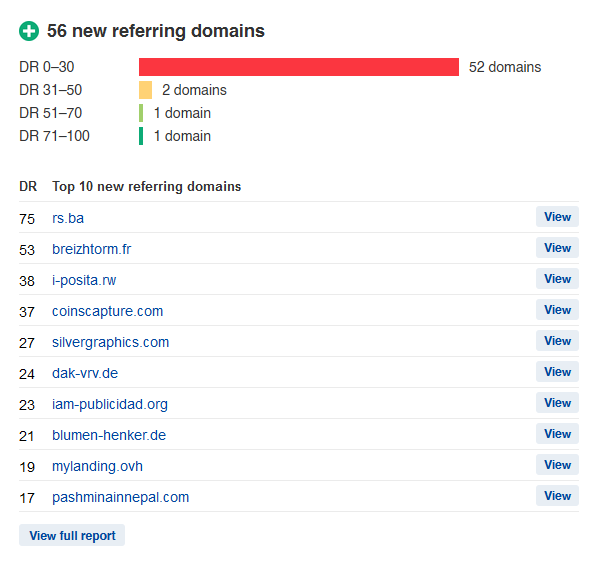The height and width of the screenshot is (569, 598).
Task: Open the rs.ba domain link
Action: tap(68, 218)
